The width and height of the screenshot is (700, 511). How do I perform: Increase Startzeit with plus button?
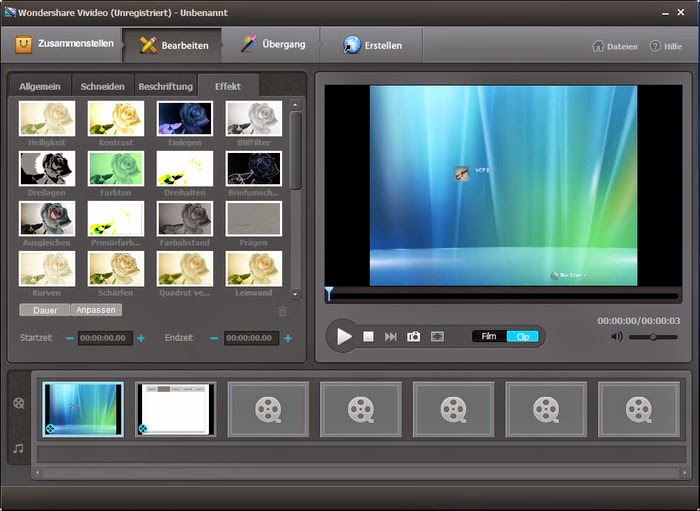(141, 338)
